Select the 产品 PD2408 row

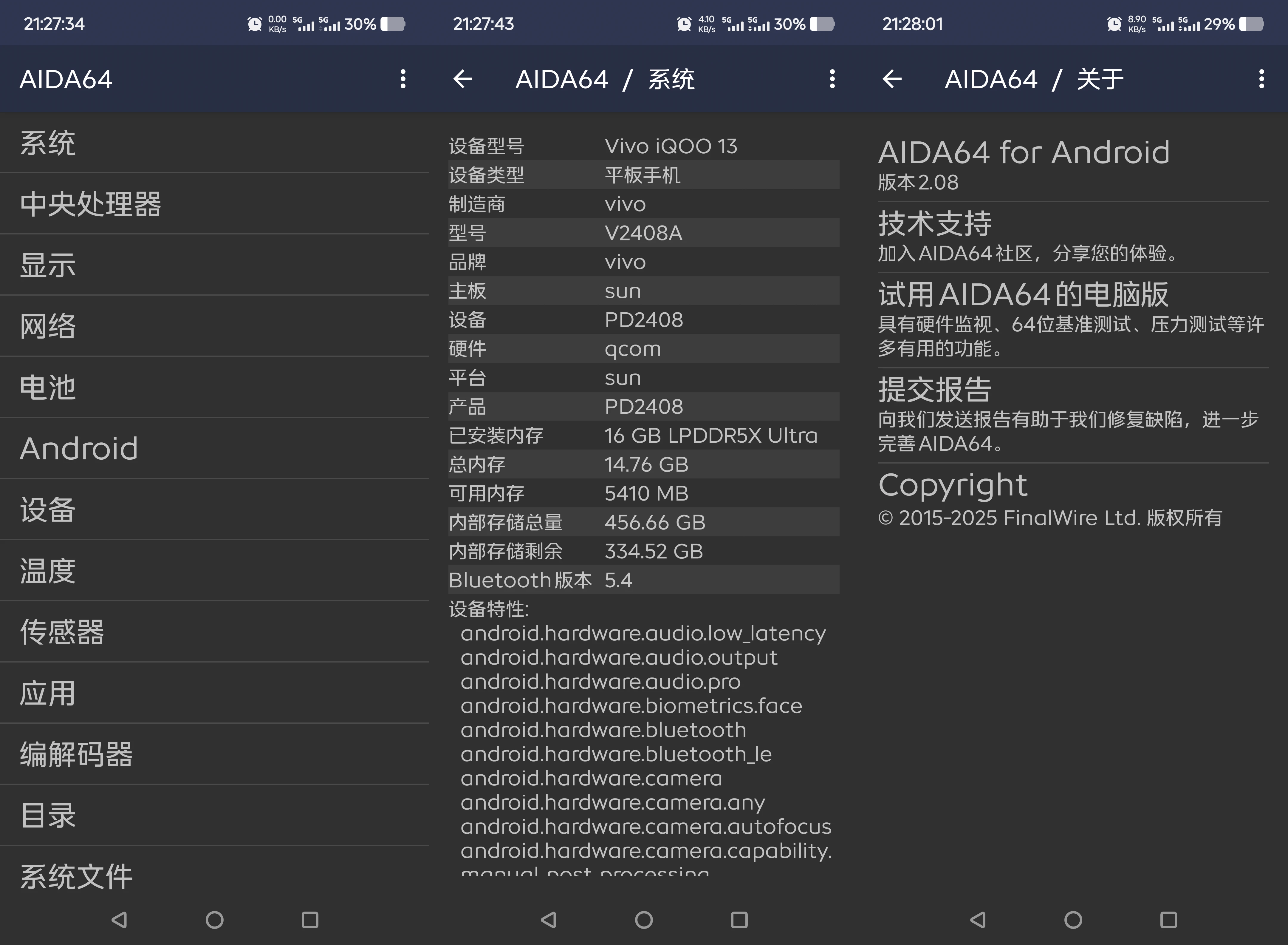click(x=644, y=407)
